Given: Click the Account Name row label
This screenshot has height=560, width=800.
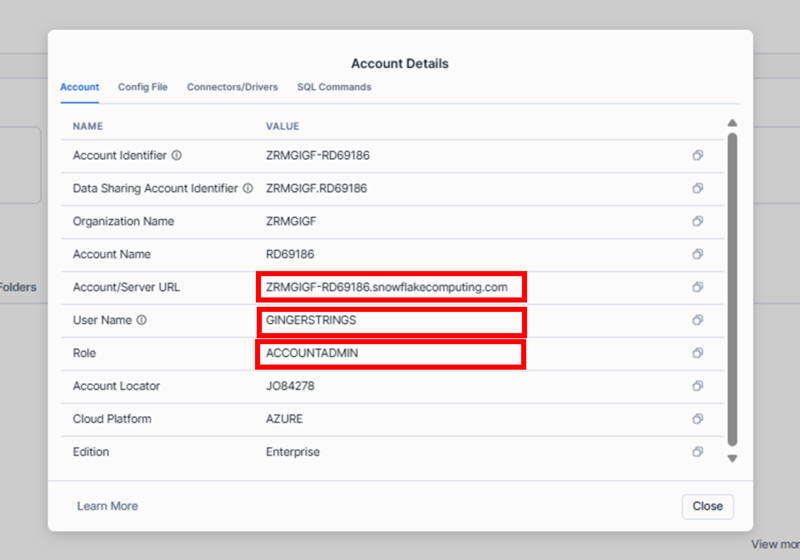Looking at the screenshot, I should [112, 254].
